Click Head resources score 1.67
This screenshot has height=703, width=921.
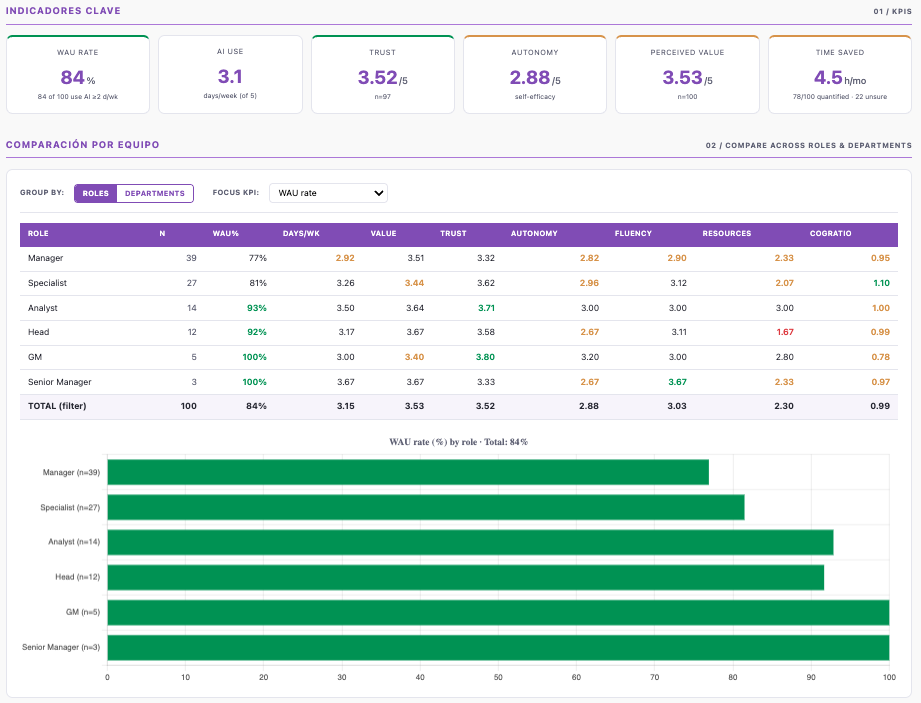[785, 332]
